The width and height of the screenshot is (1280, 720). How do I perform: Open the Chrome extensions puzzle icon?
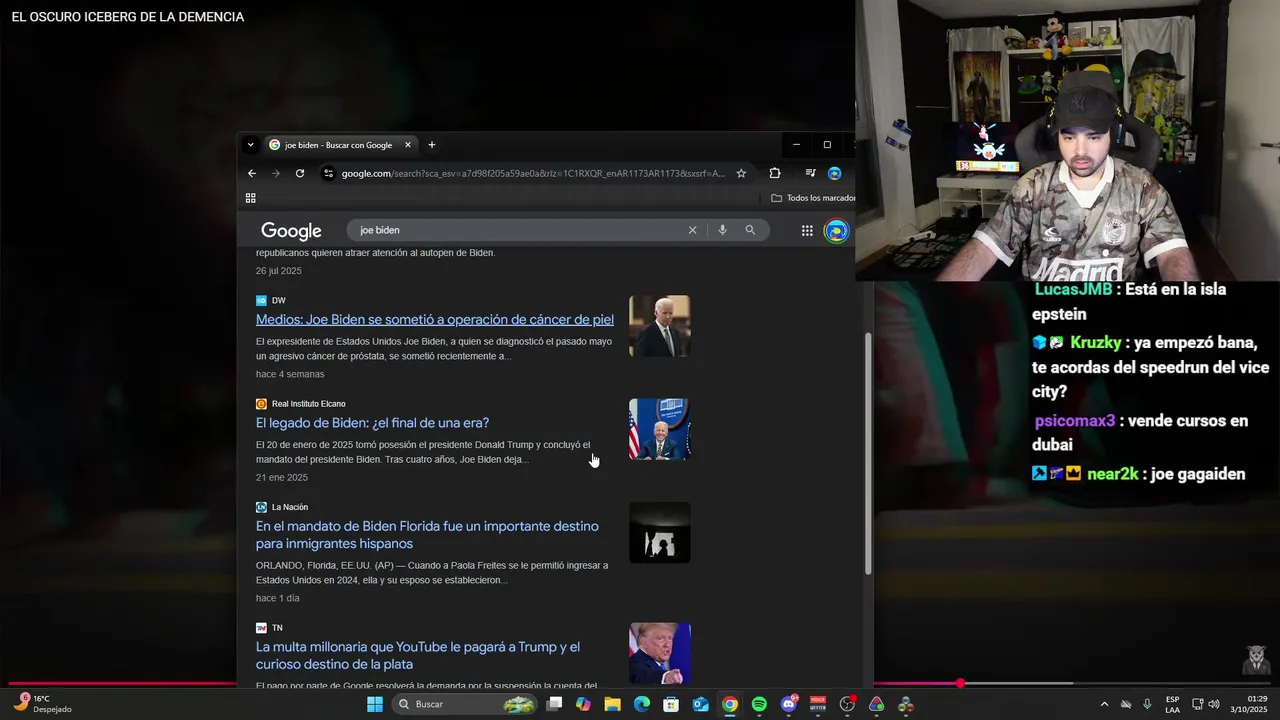coord(775,173)
